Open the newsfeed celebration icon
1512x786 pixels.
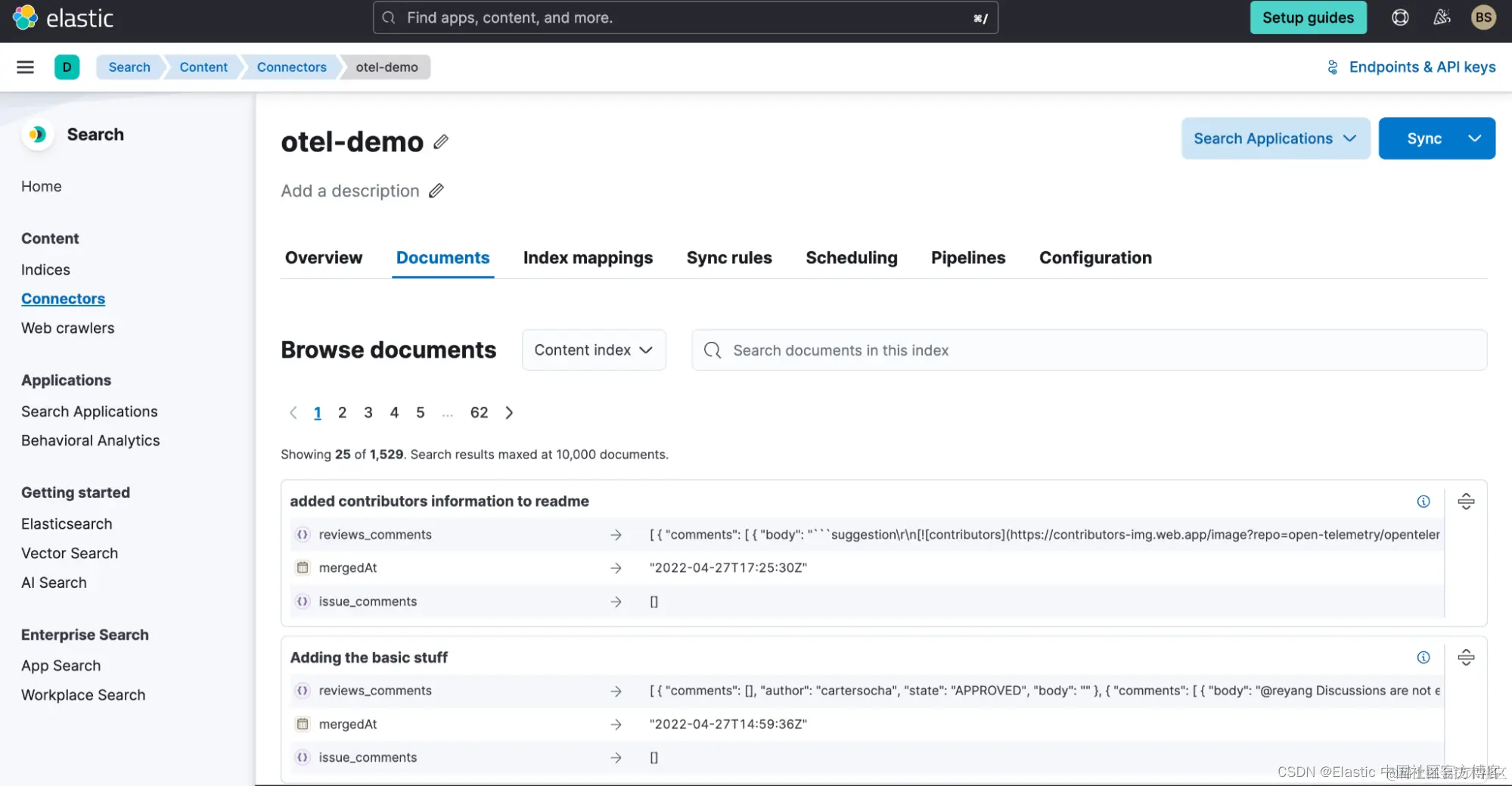(1442, 17)
